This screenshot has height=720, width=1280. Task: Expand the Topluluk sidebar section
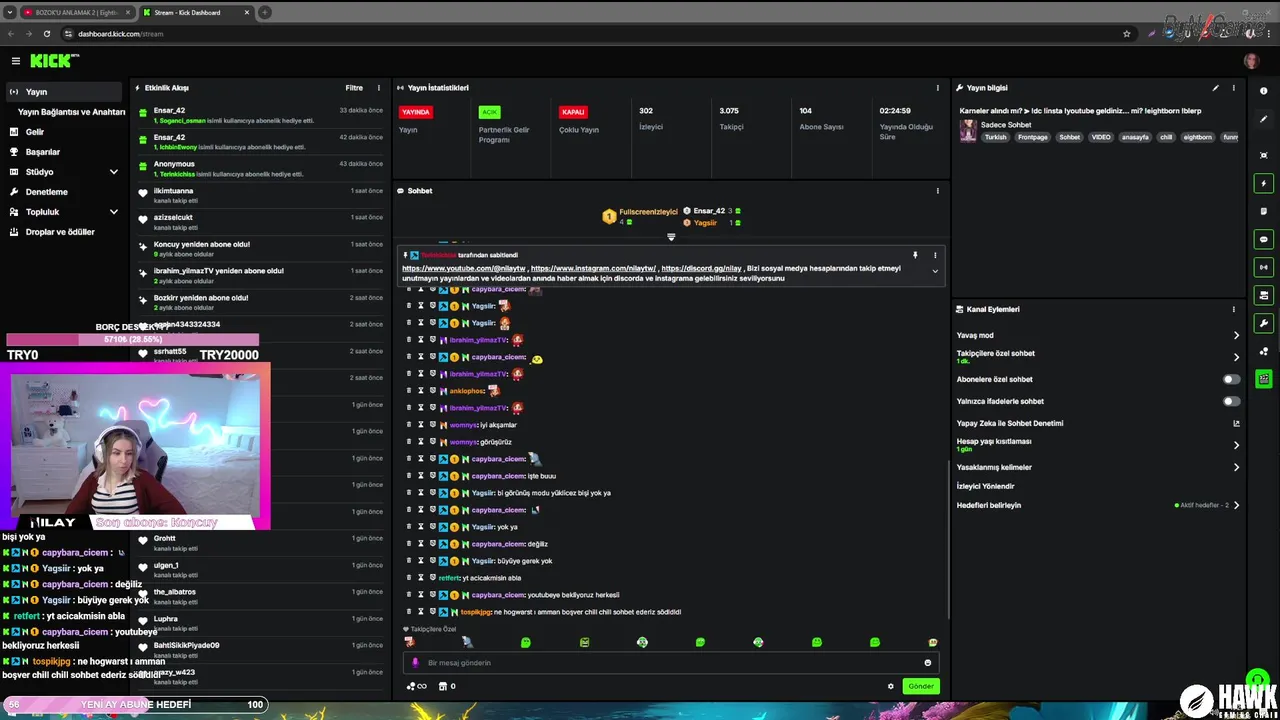(113, 212)
